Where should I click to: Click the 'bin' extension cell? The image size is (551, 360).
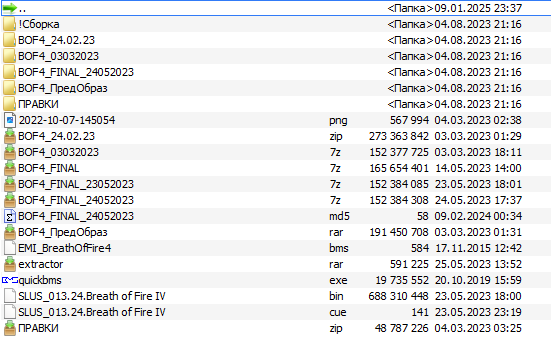336,296
